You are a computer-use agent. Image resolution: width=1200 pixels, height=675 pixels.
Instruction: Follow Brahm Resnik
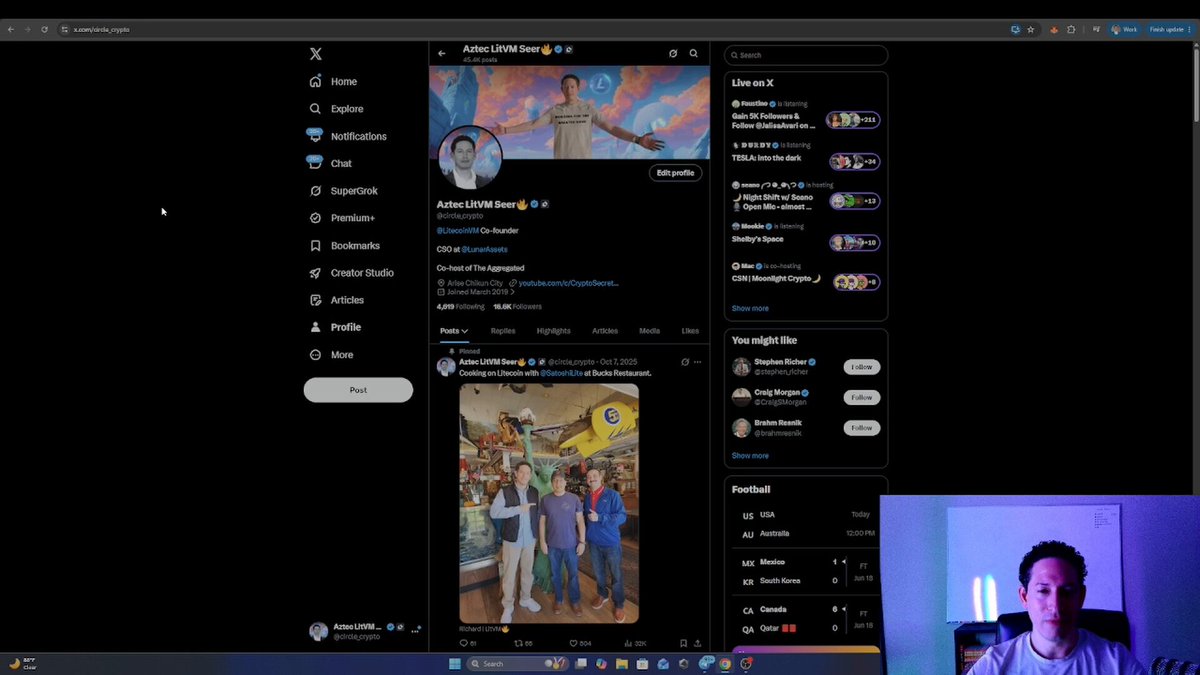[x=862, y=428]
